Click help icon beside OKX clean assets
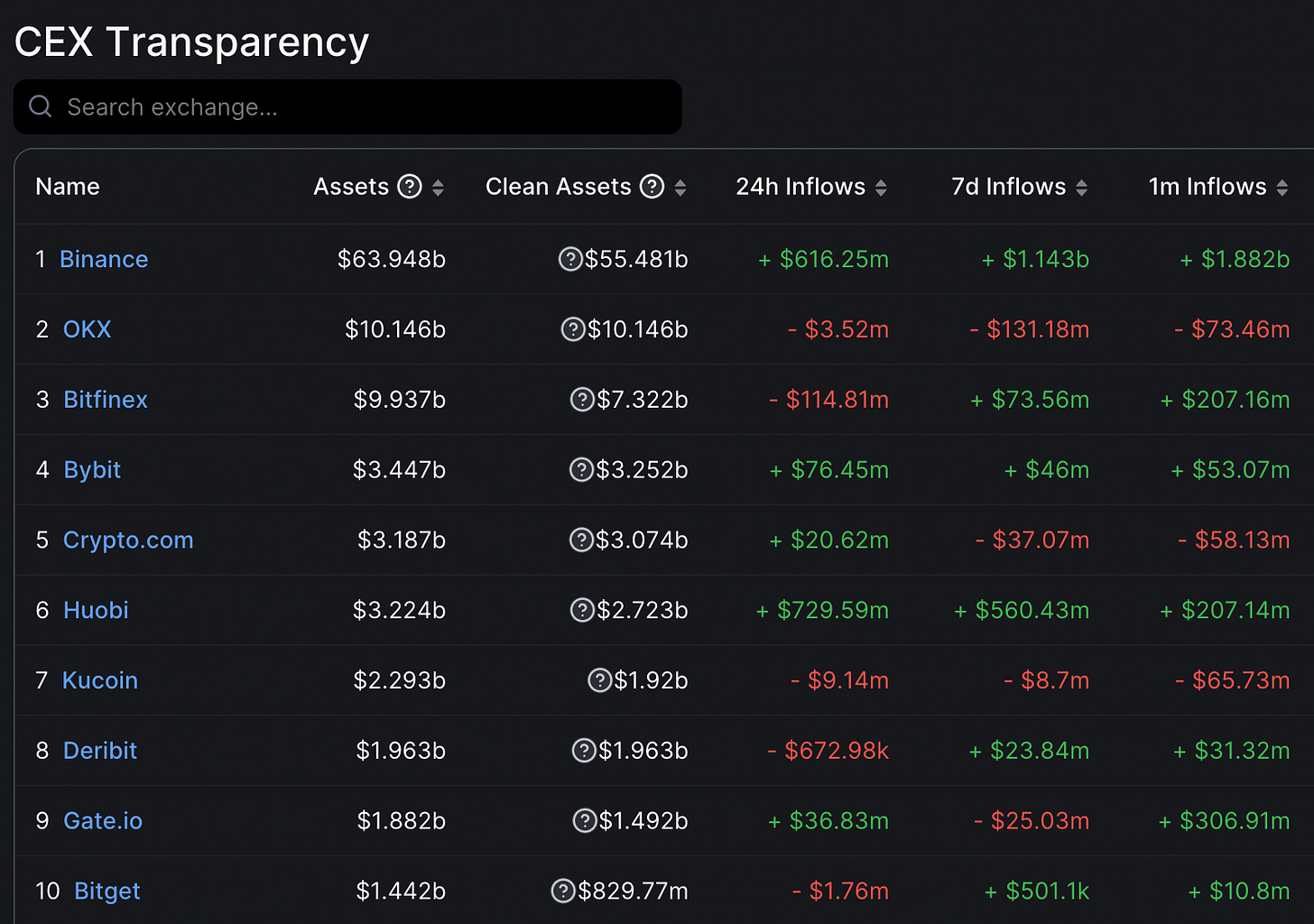Image resolution: width=1314 pixels, height=924 pixels. pos(573,329)
